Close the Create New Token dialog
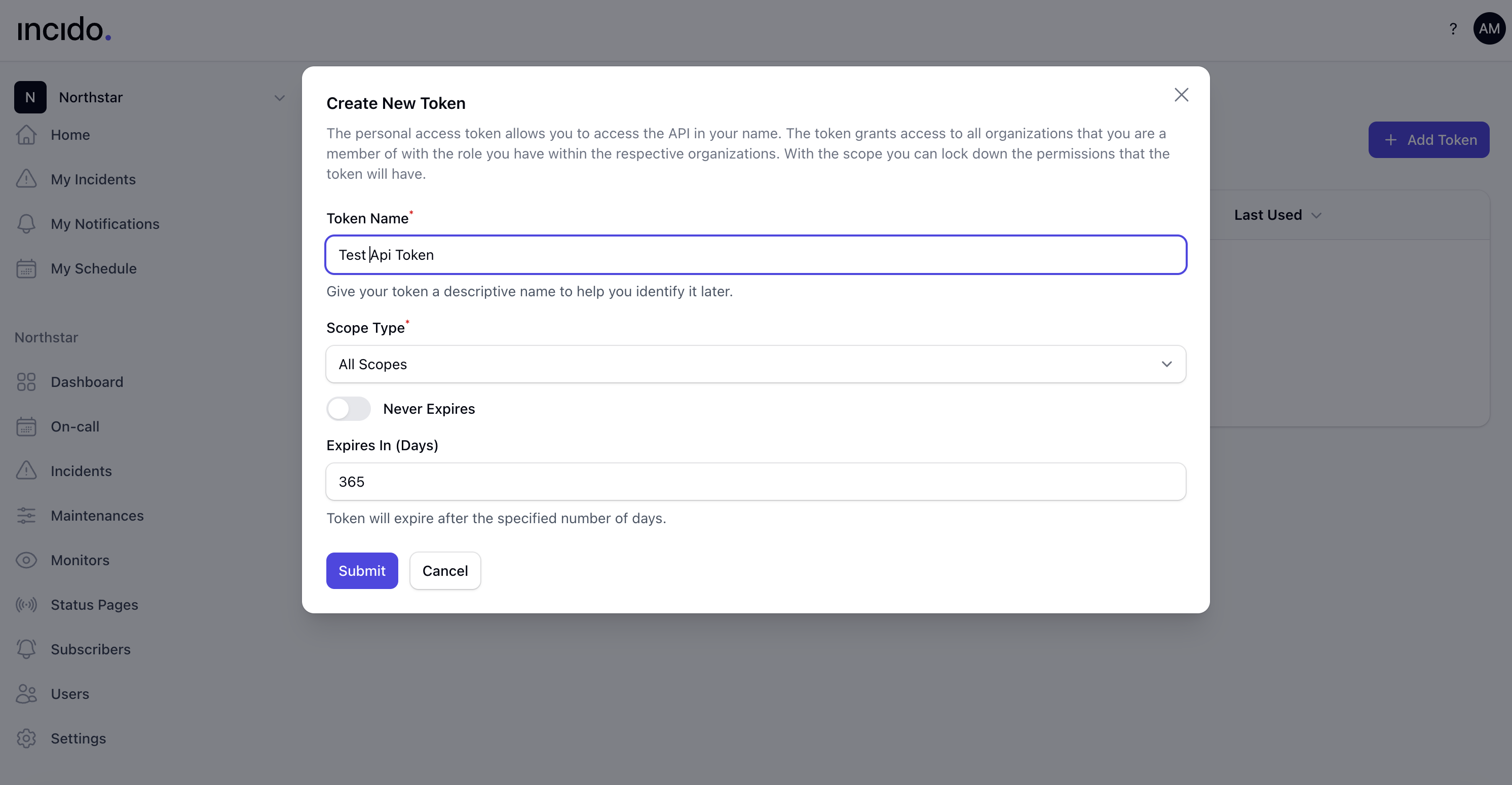 click(1181, 95)
